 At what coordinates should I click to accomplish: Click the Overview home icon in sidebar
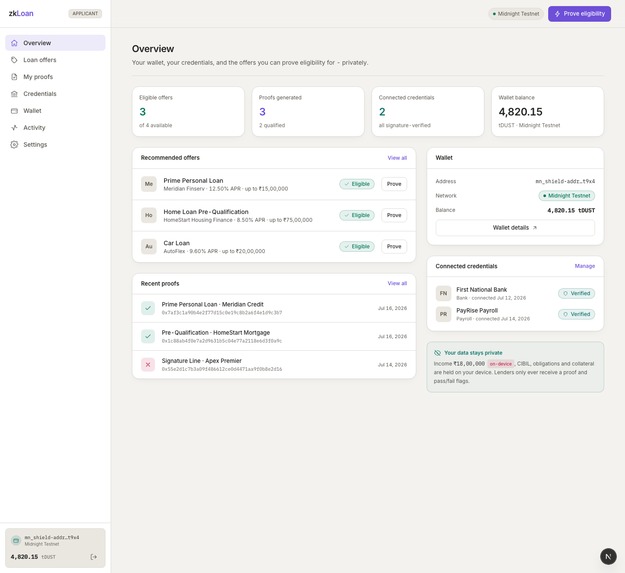[14, 43]
